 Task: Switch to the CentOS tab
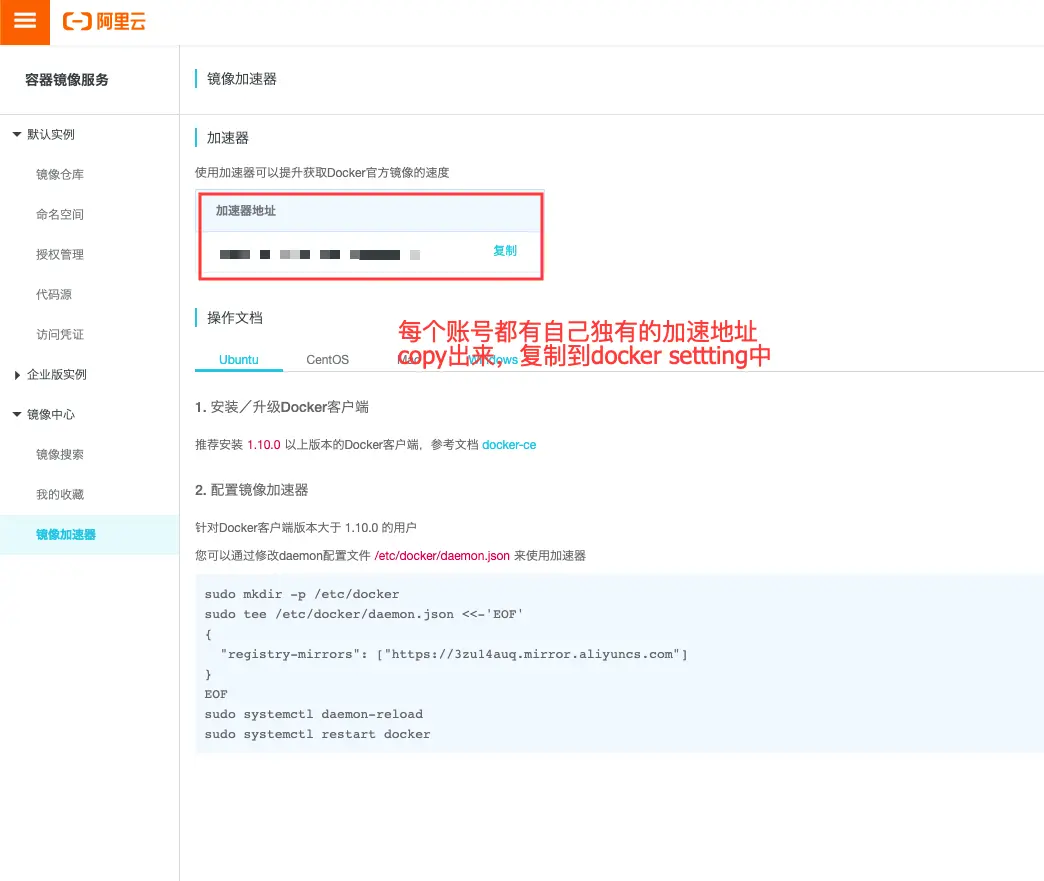328,360
